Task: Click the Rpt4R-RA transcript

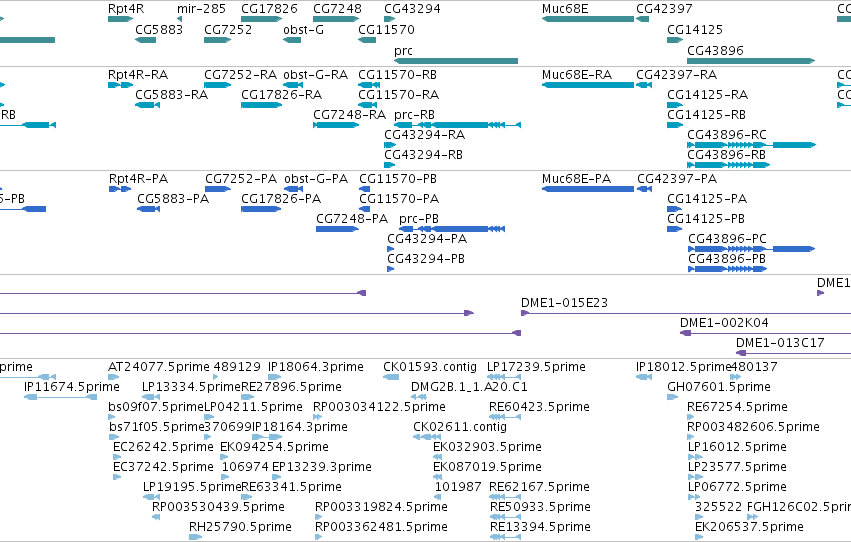Action: pos(120,85)
